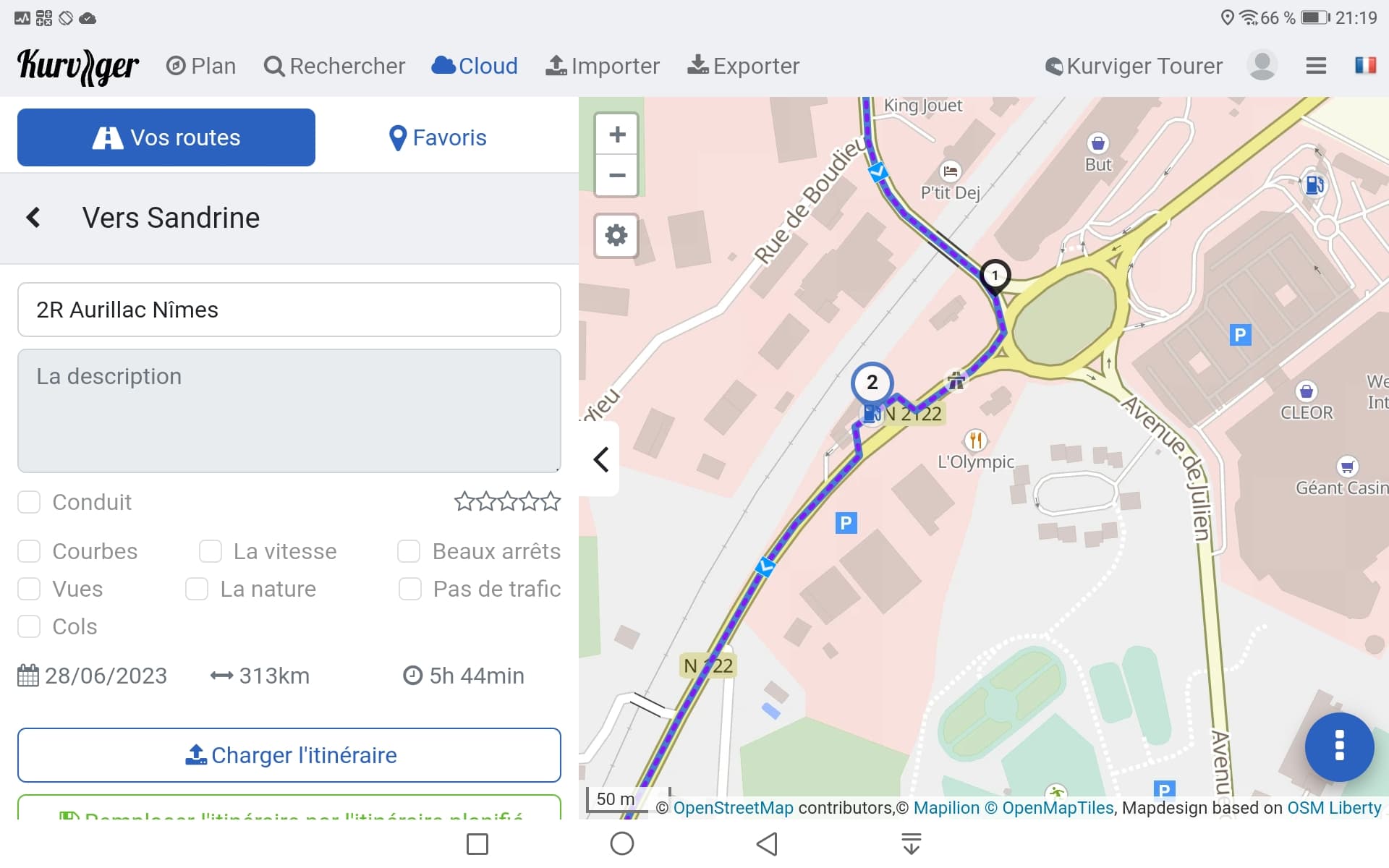Zoom out of the map
The image size is (1389, 868).
616,176
